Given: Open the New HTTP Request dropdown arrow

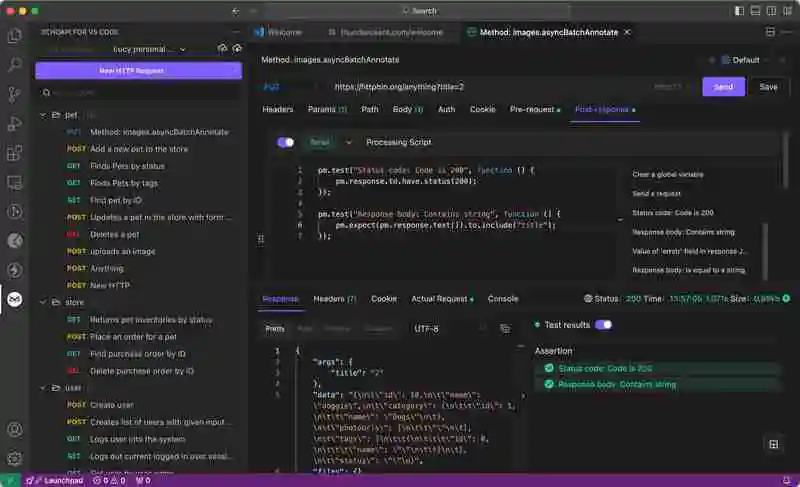Looking at the screenshot, I should coord(234,70).
